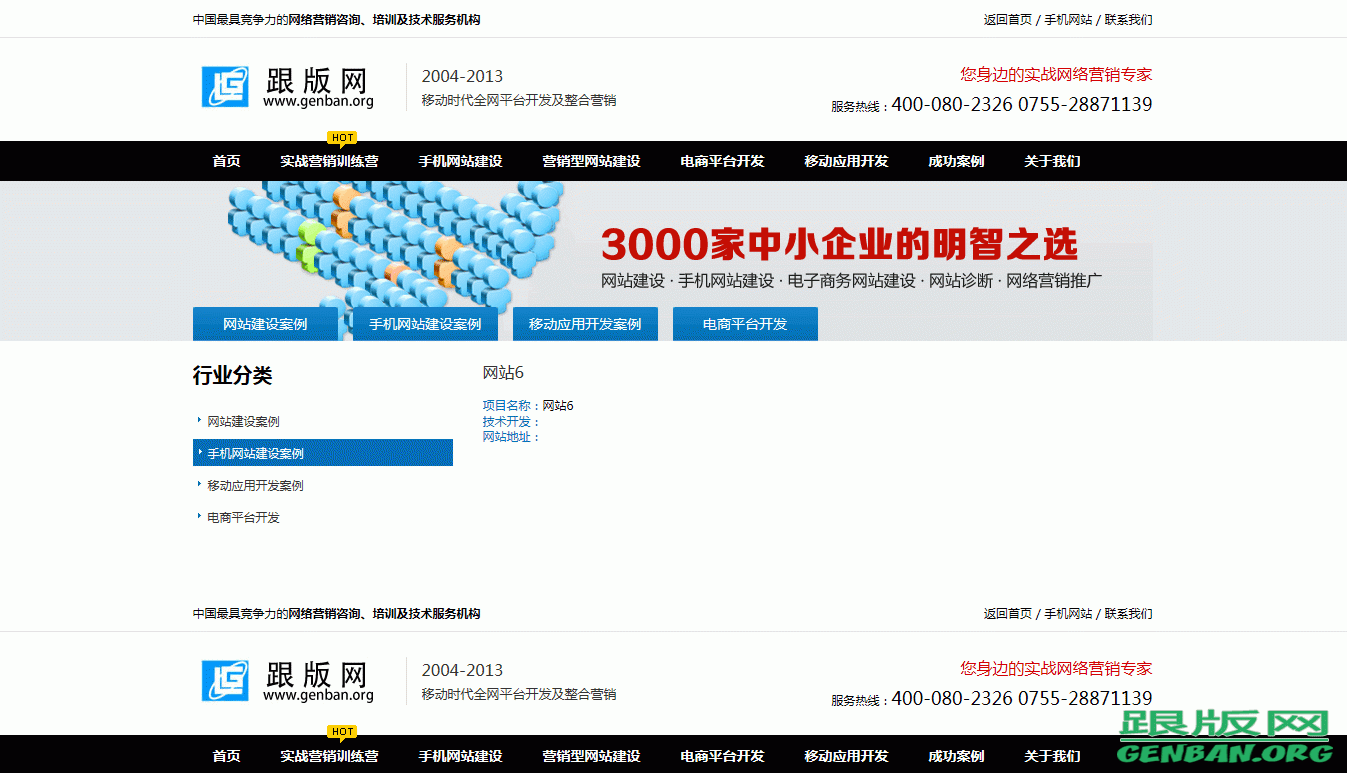
Task: Select the 电商平台开发 category in the sidebar
Action: [242, 517]
